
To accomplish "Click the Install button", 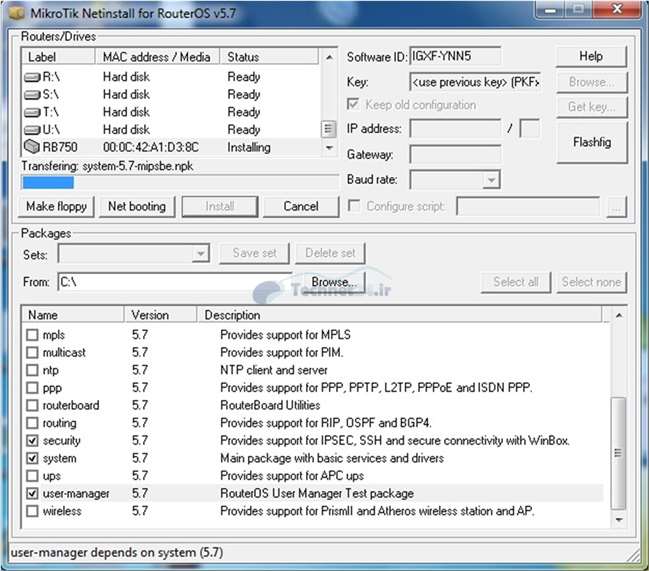I will point(220,206).
